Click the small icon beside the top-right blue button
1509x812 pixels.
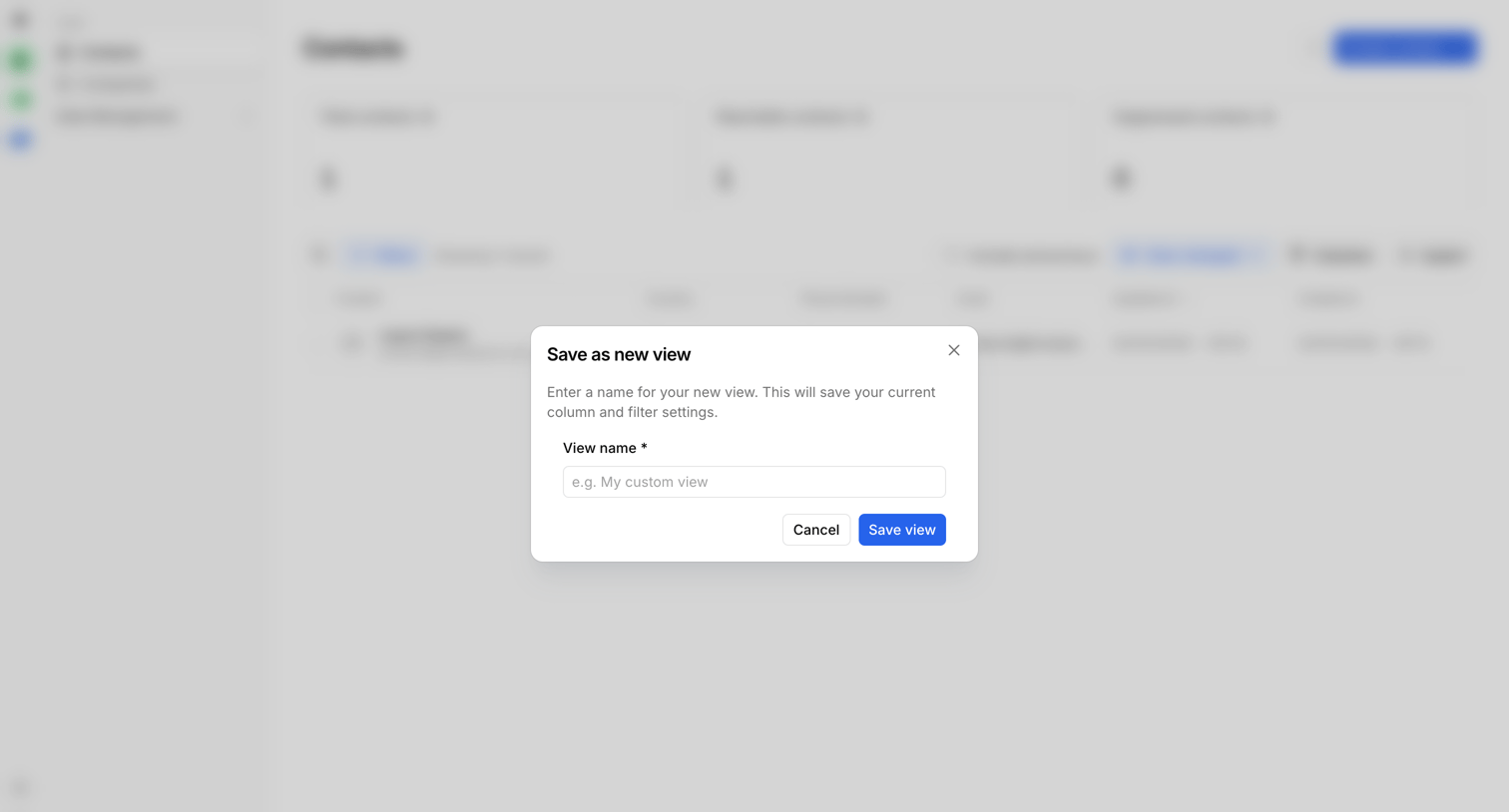point(1311,48)
